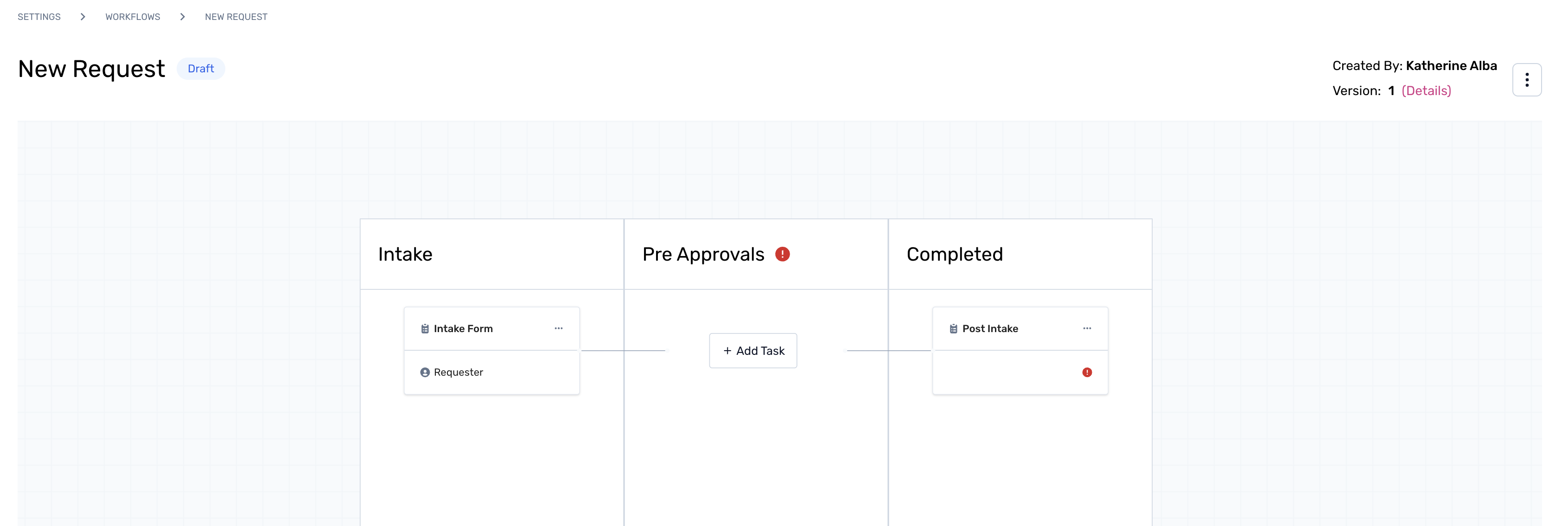Go to Workflows breadcrumb
This screenshot has height=526, width=1568.
pos(133,17)
